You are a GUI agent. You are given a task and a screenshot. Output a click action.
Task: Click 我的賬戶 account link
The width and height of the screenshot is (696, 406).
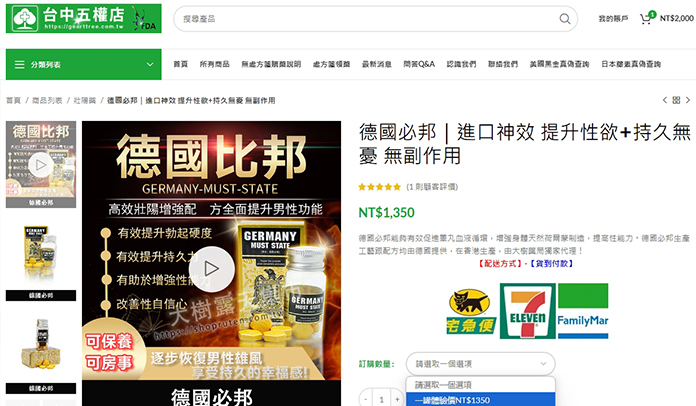612,19
